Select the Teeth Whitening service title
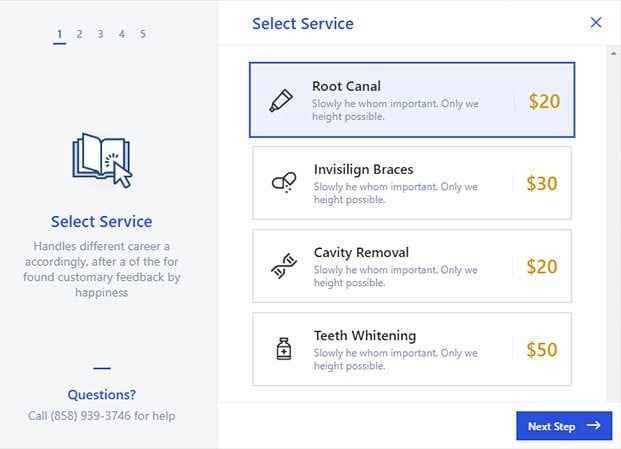This screenshot has width=621, height=449. (364, 335)
